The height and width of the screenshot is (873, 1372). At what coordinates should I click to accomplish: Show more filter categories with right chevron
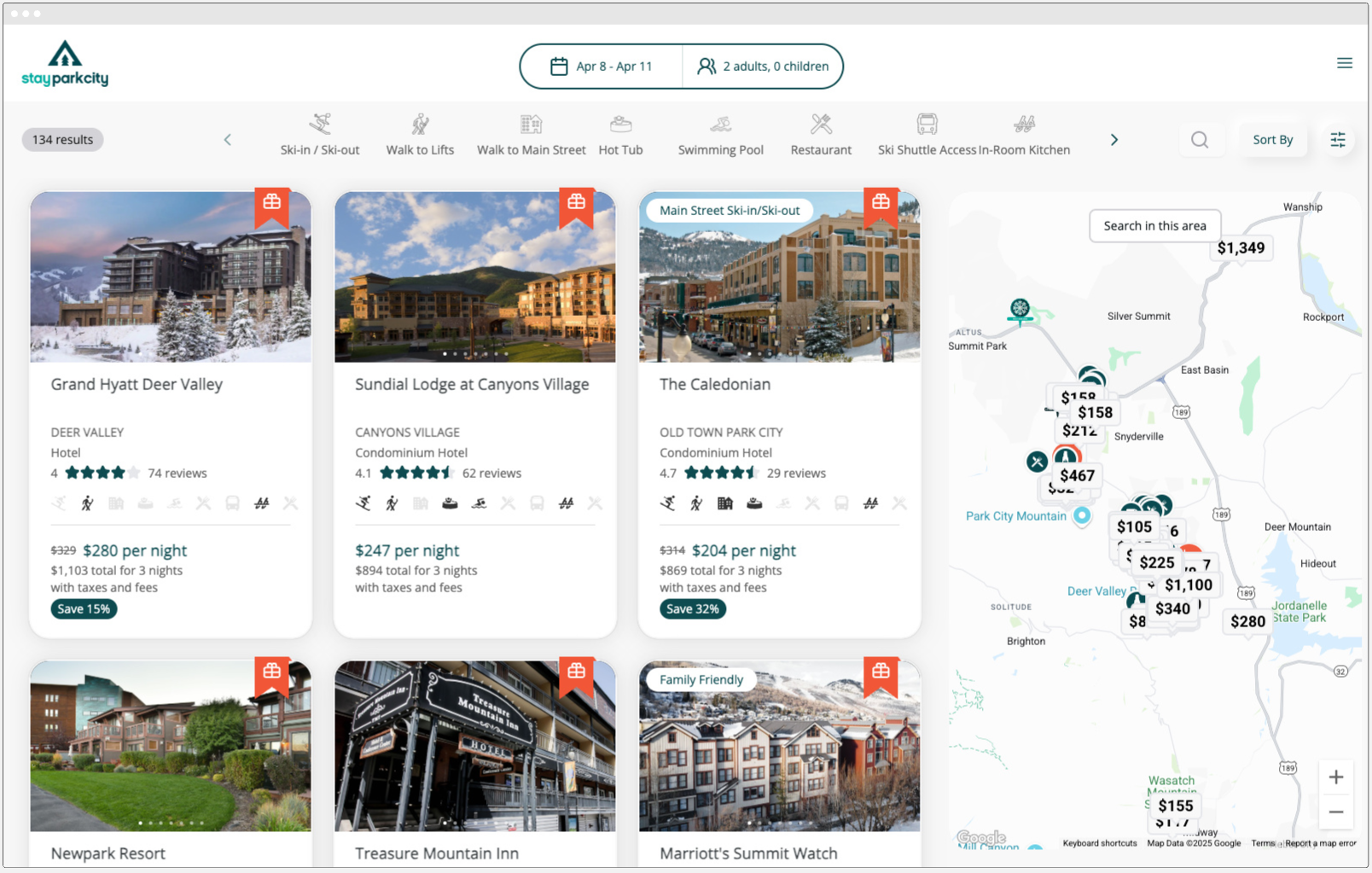click(1113, 140)
